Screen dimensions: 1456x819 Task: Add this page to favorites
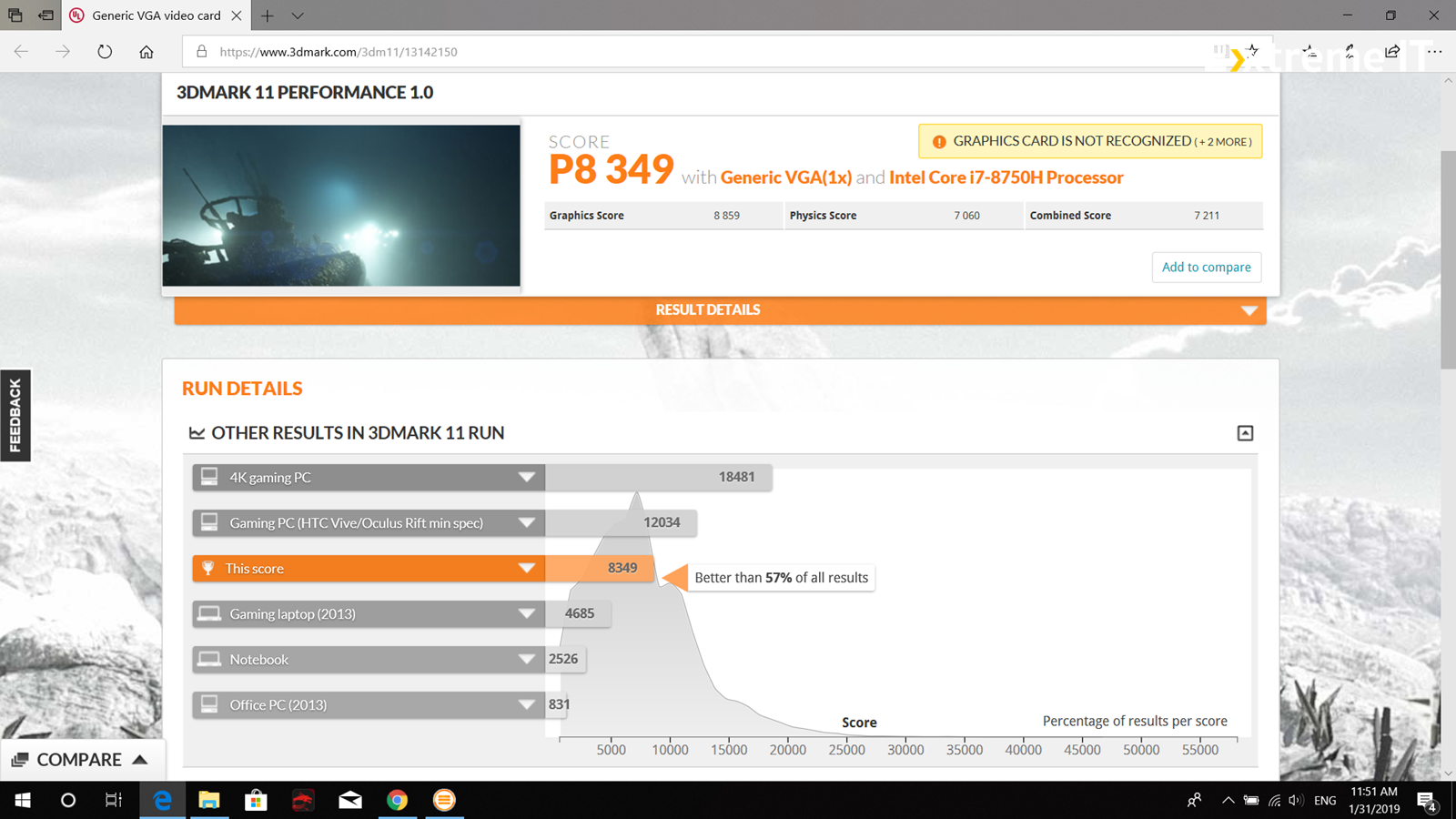[x=1253, y=51]
